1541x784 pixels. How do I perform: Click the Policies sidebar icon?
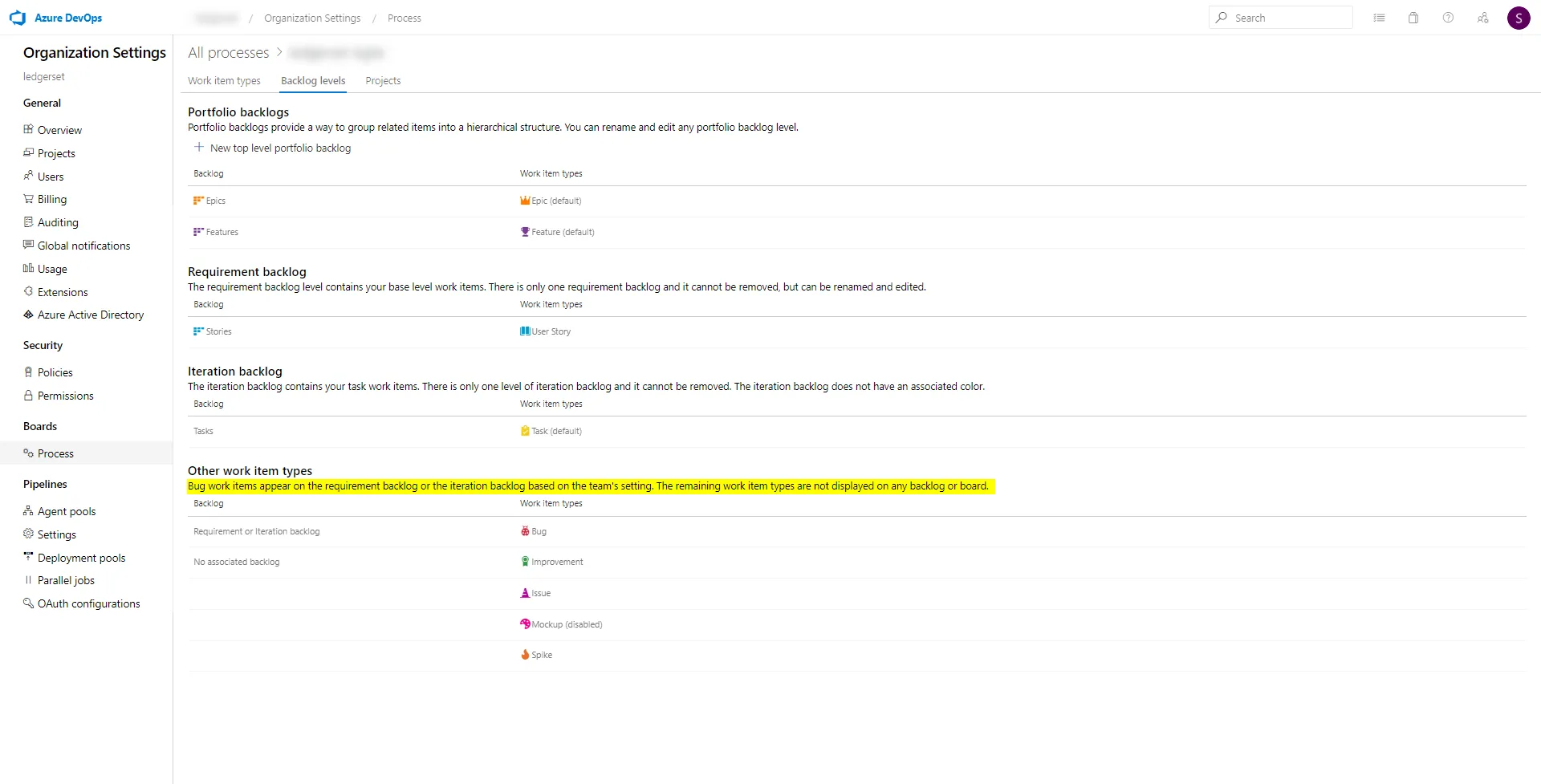(x=29, y=372)
